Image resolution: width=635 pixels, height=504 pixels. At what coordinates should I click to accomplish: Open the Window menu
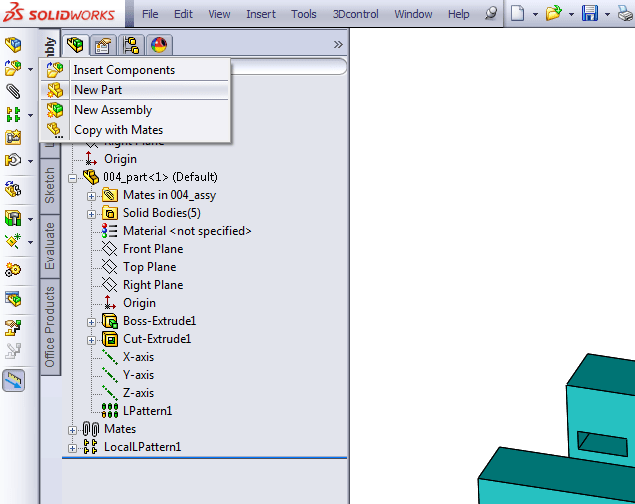[413, 14]
